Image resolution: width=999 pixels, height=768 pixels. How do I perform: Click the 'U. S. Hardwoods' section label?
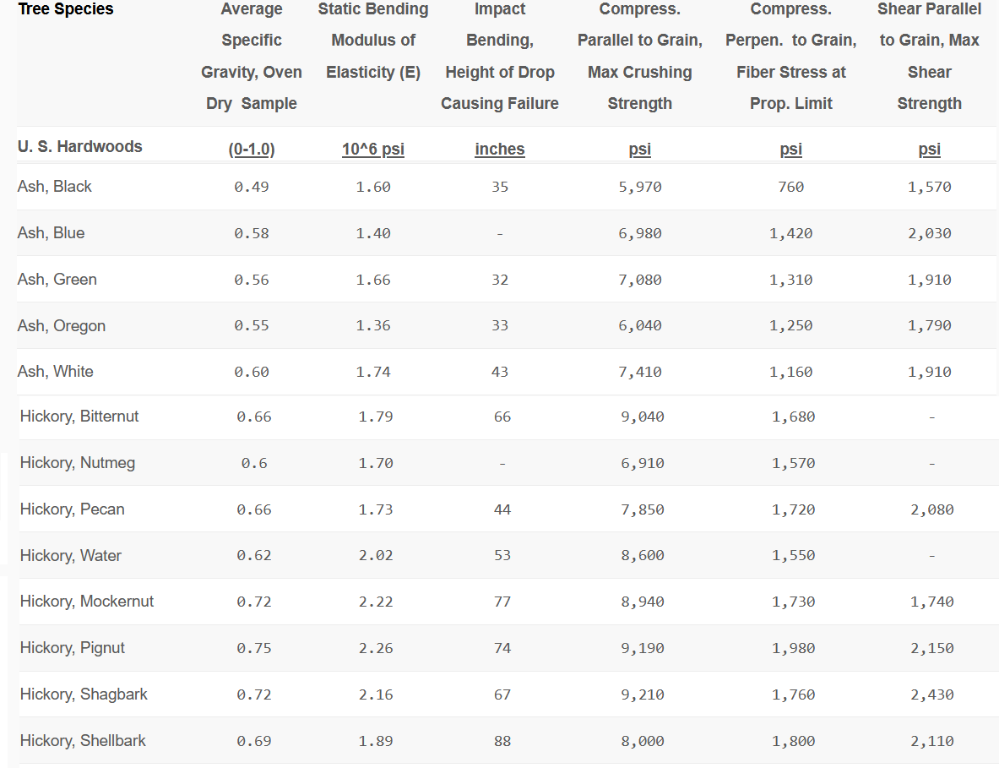80,147
